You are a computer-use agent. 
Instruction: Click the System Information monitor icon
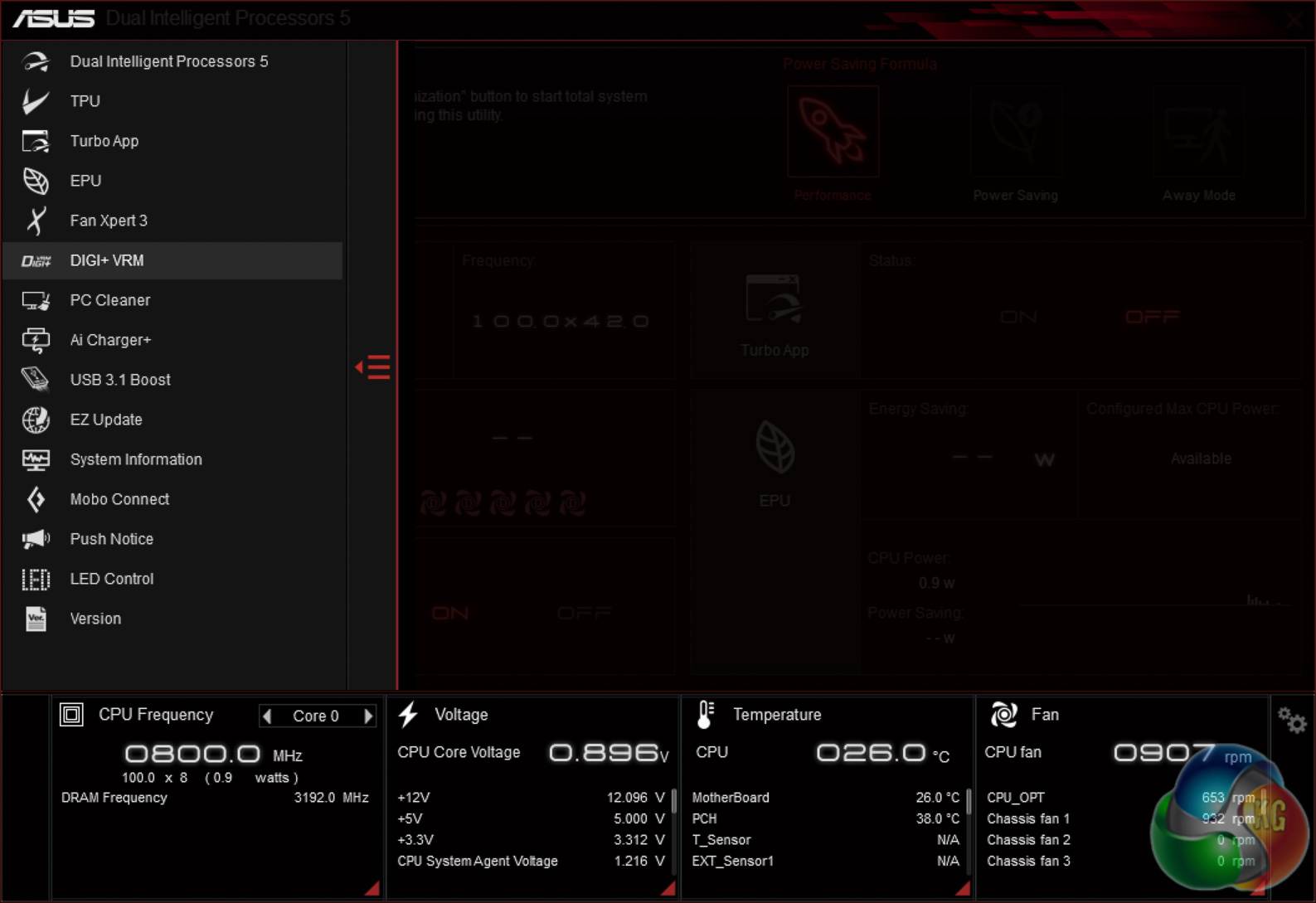coord(36,459)
